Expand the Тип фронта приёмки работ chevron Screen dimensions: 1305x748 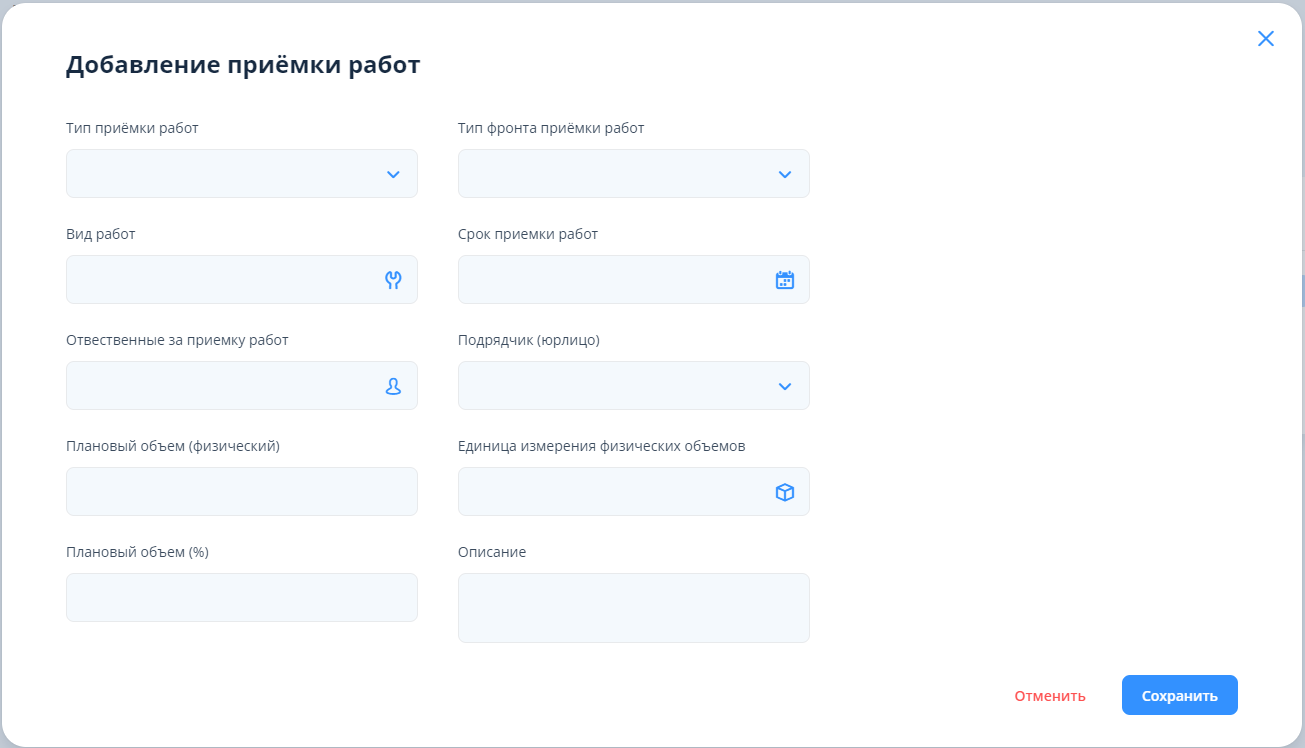tap(785, 175)
